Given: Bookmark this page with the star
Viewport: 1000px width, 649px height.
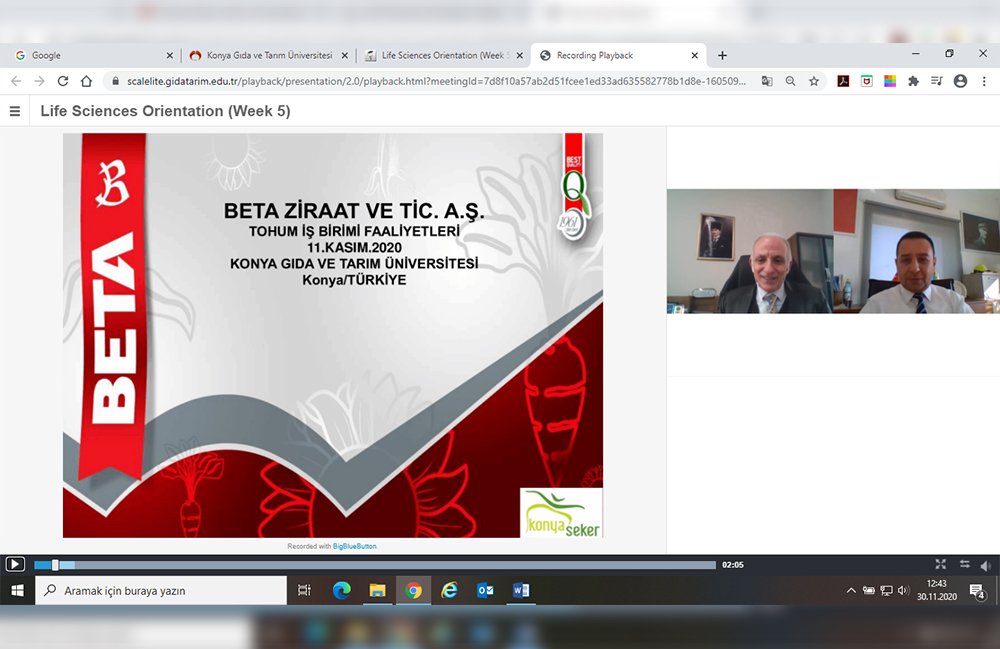Looking at the screenshot, I should pos(814,81).
